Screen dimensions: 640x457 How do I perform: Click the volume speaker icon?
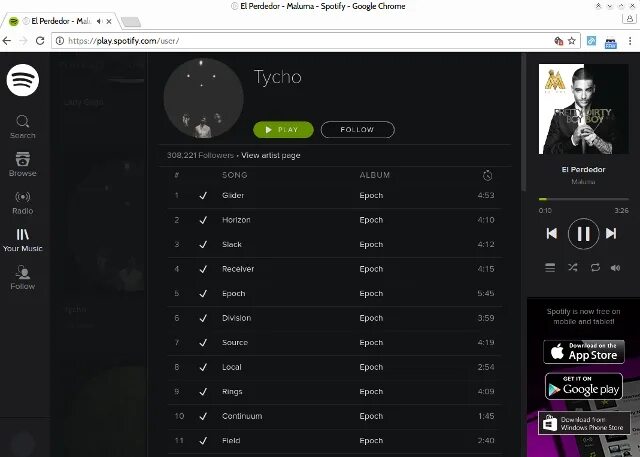tap(615, 268)
